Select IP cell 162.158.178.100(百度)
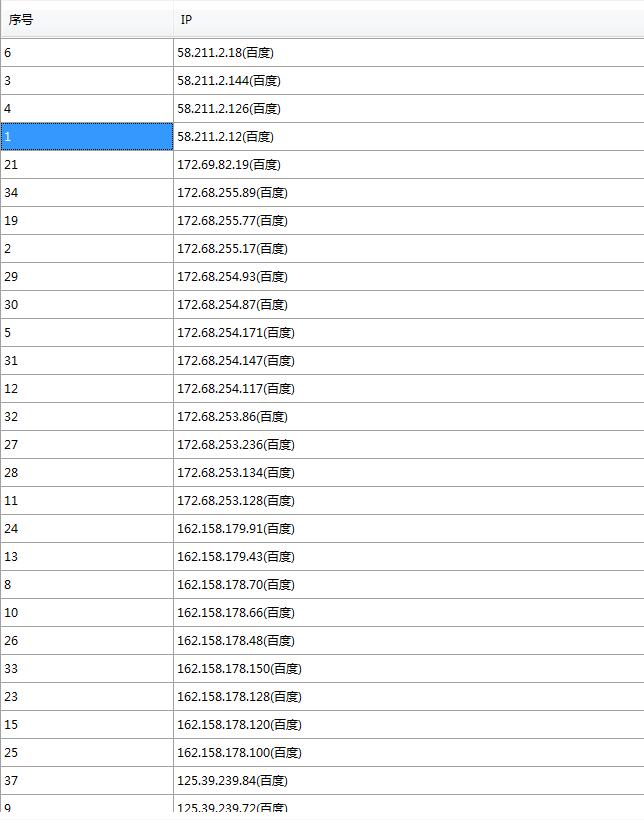The image size is (644, 820). point(409,752)
